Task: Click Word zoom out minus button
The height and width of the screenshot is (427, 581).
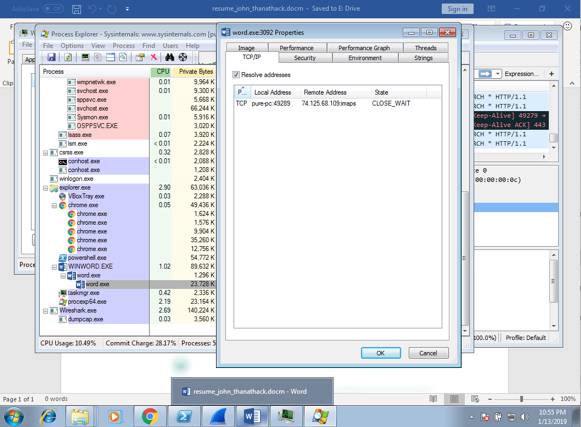Action: tap(490, 399)
